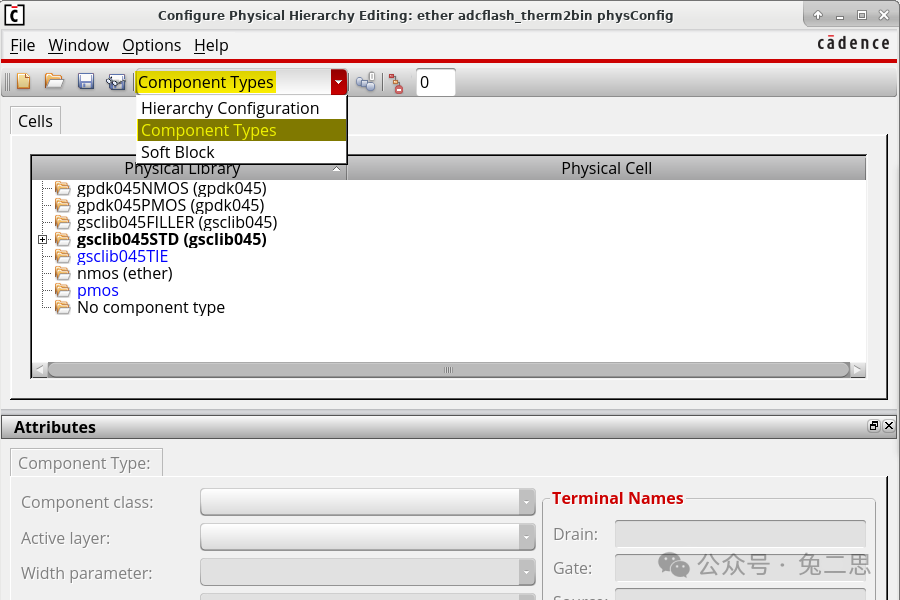The width and height of the screenshot is (900, 600).
Task: Select gpdk045NMOS (gpdk045) row
Action: (x=172, y=188)
